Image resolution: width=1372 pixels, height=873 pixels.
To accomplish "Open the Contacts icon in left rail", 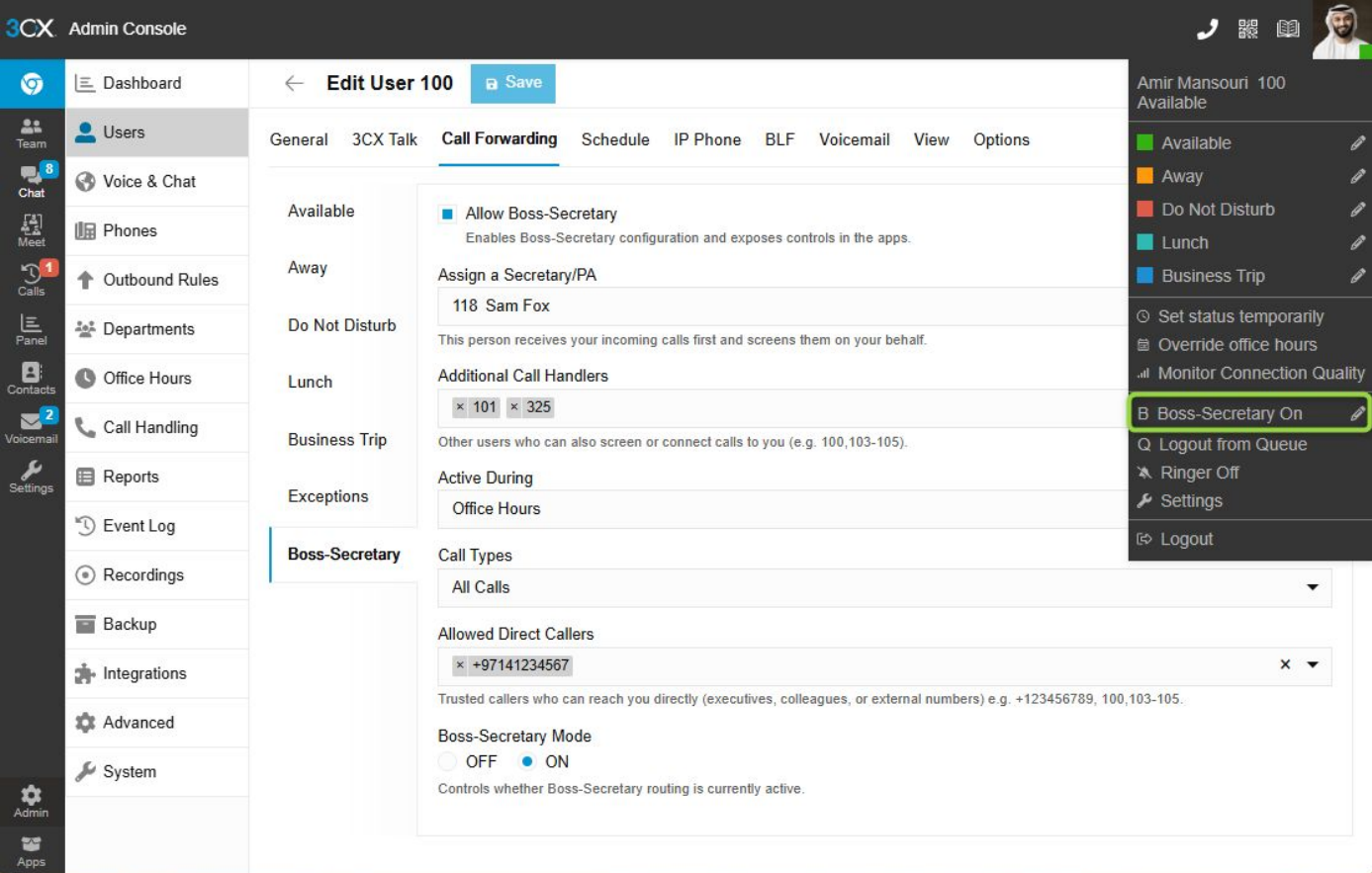I will click(32, 377).
